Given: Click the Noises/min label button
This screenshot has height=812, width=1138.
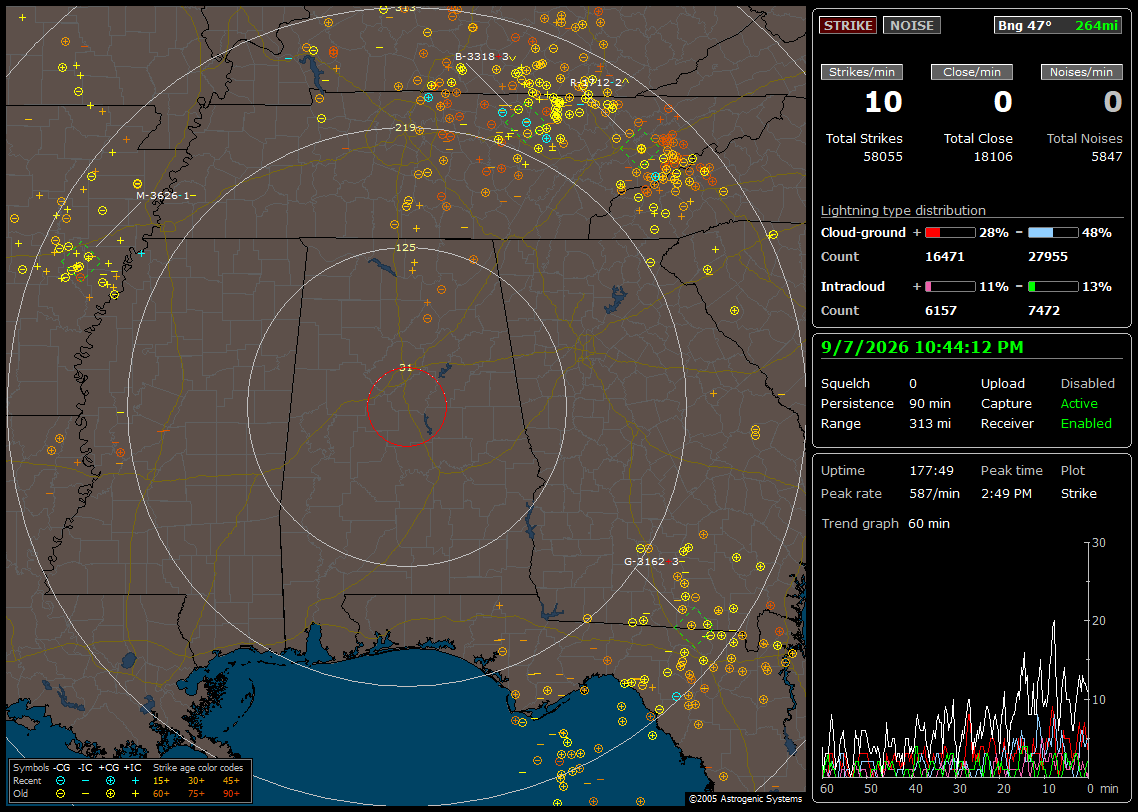Looking at the screenshot, I should (1081, 72).
